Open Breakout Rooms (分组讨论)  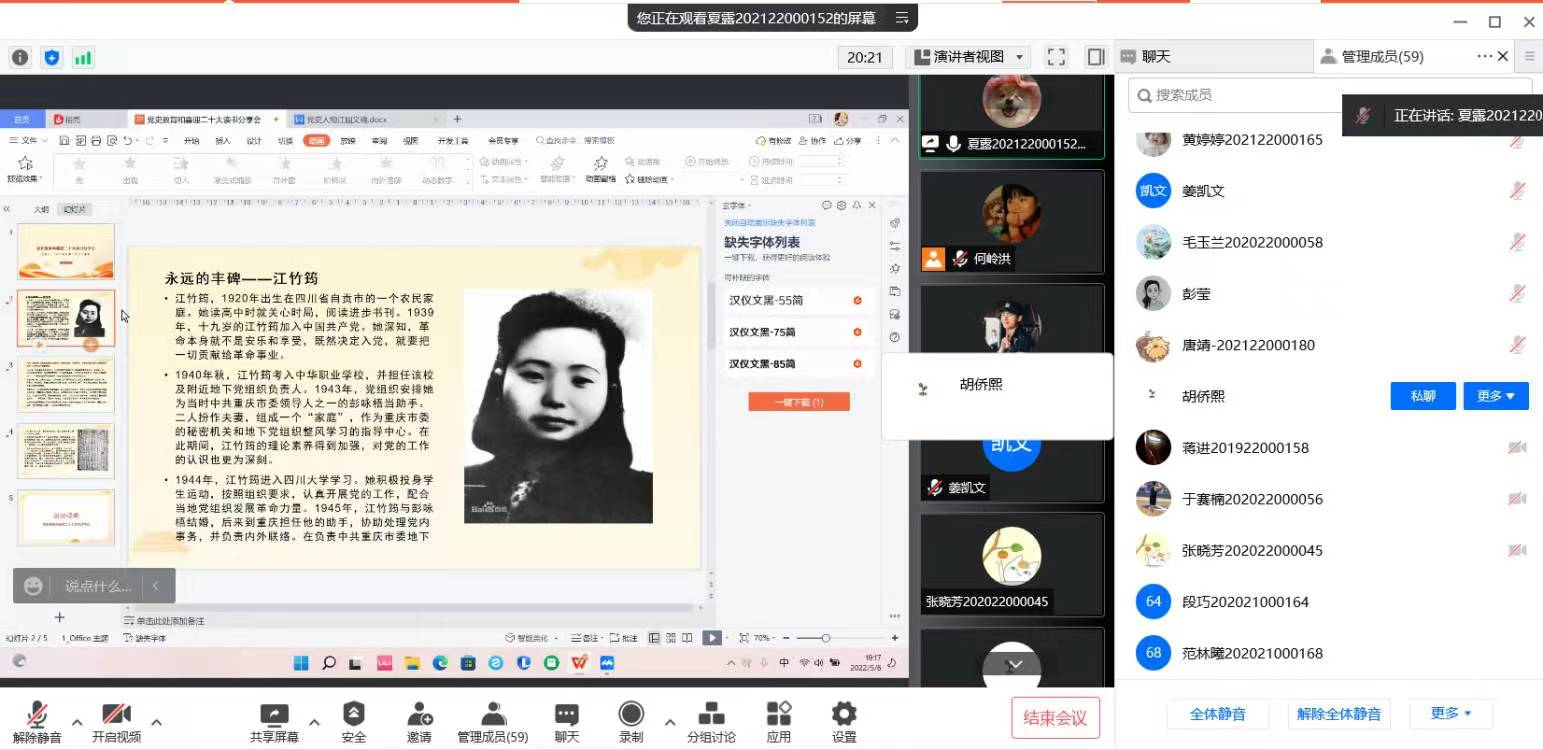[x=711, y=714]
